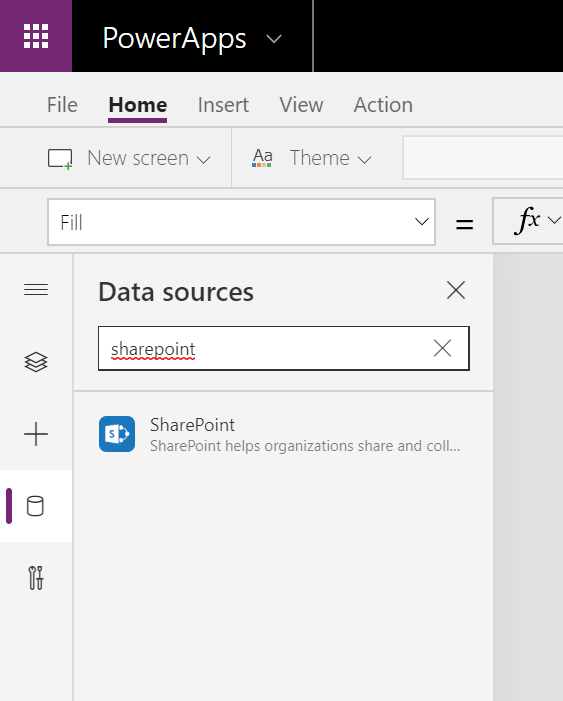Select the Data sources cylinder icon
Image resolution: width=563 pixels, height=701 pixels.
tap(35, 506)
